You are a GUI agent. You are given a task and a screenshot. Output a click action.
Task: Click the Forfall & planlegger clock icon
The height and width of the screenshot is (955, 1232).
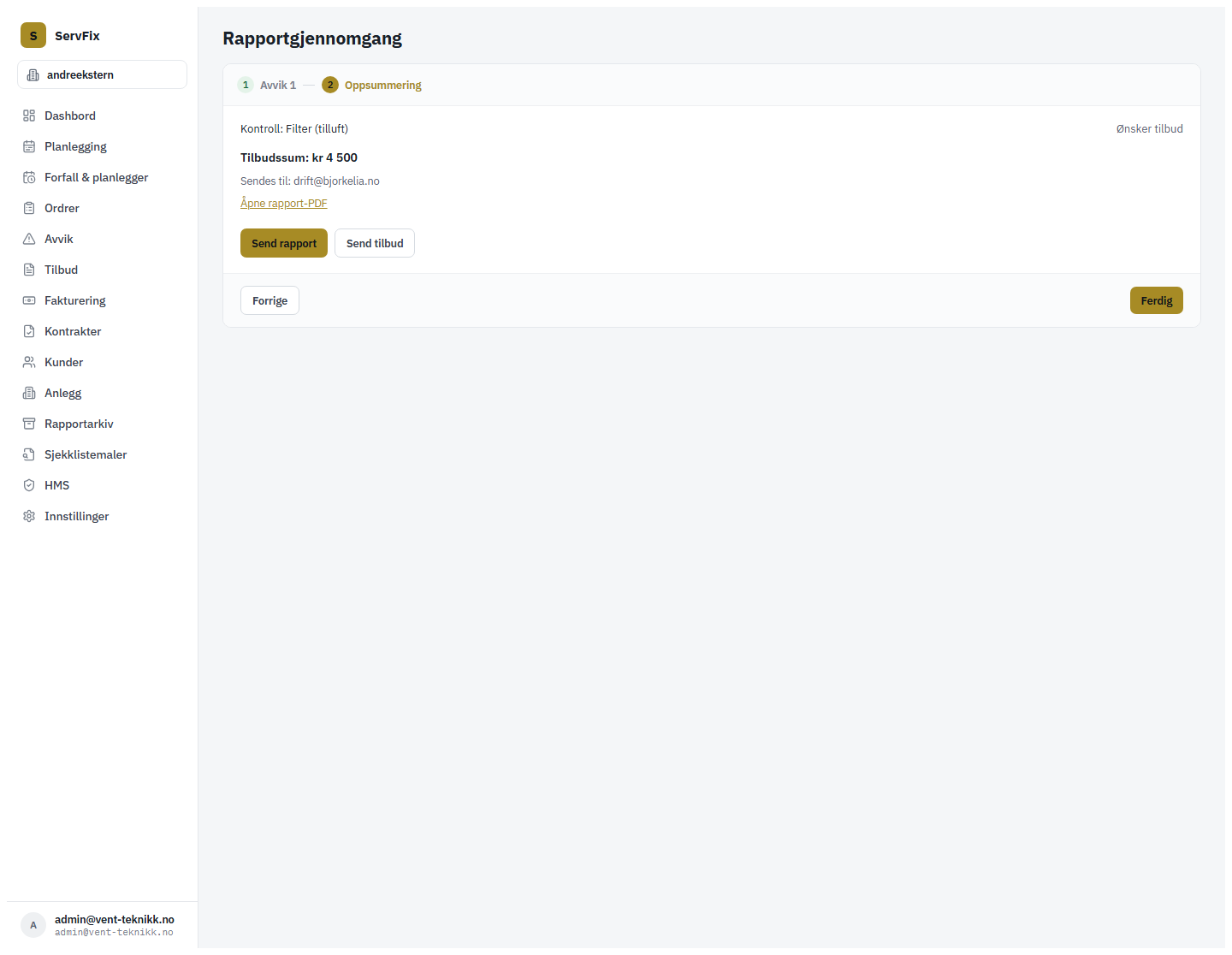tap(29, 177)
